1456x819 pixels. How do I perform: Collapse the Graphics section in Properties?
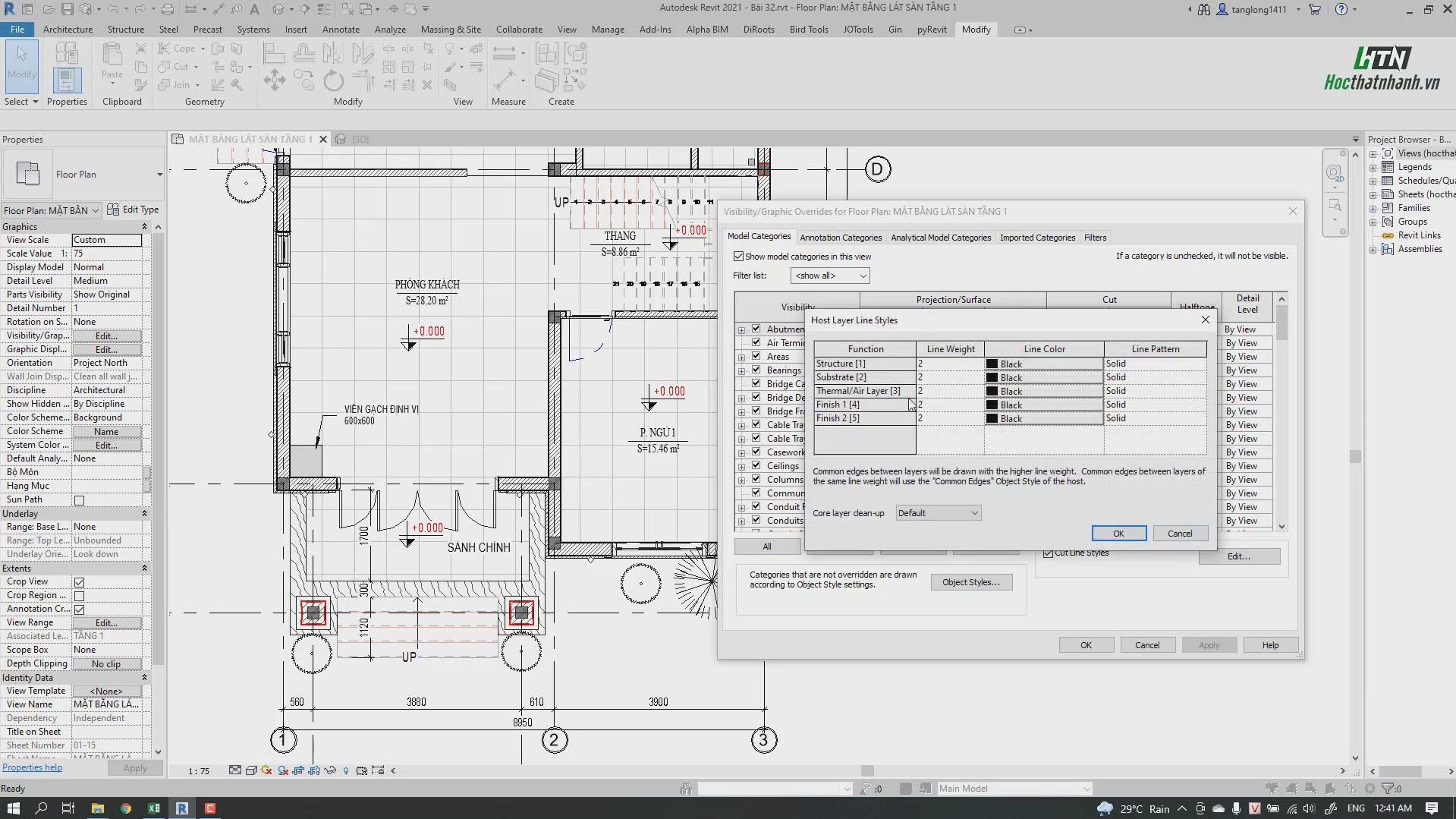pyautogui.click(x=144, y=227)
